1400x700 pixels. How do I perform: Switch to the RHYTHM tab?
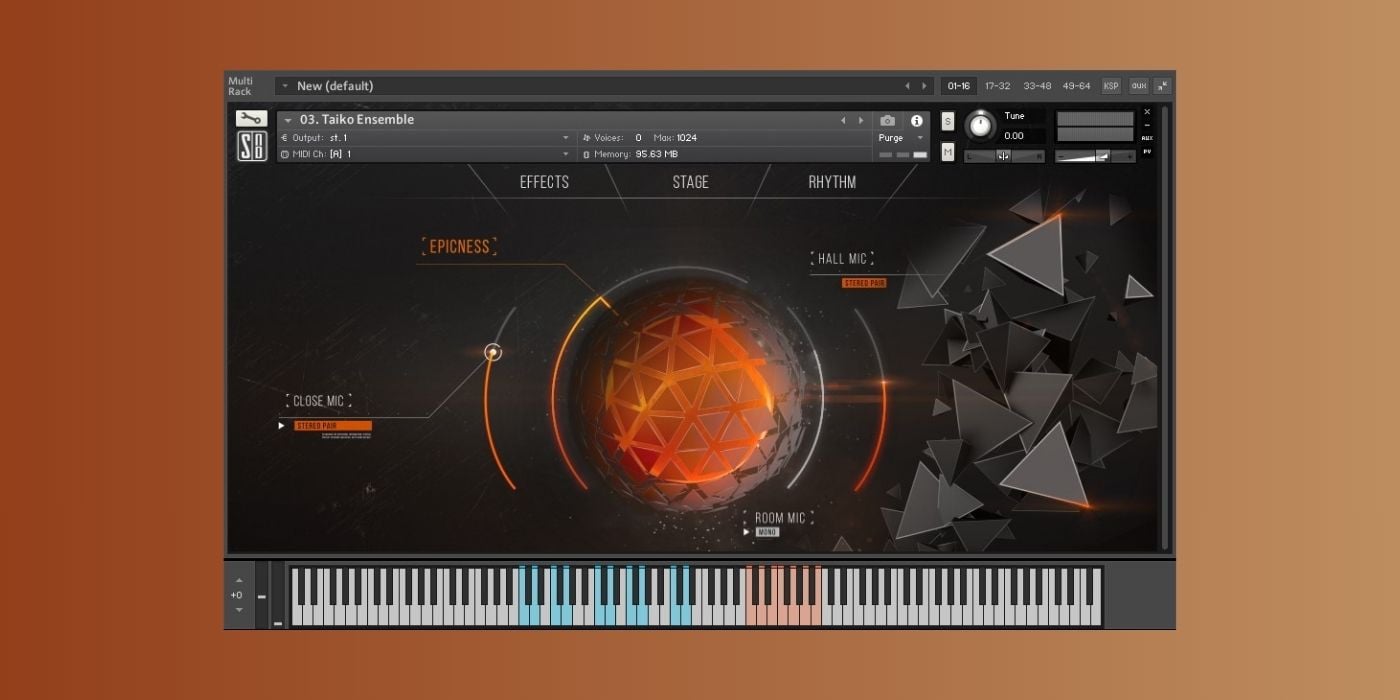(832, 182)
